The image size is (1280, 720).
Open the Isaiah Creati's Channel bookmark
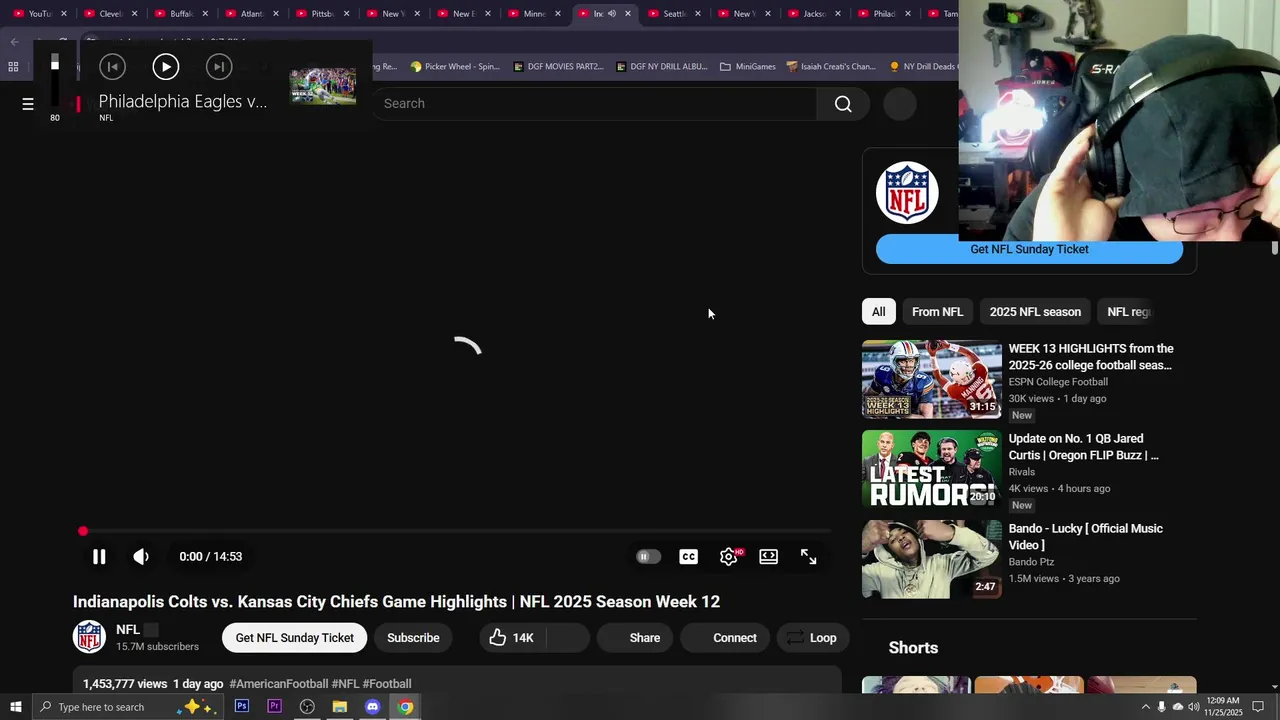point(831,66)
